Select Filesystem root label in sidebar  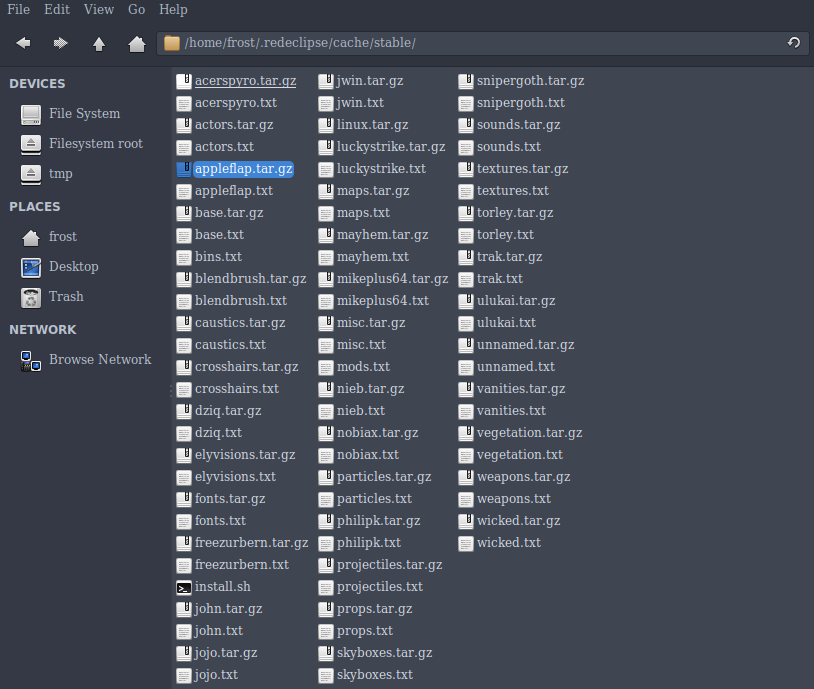point(96,144)
